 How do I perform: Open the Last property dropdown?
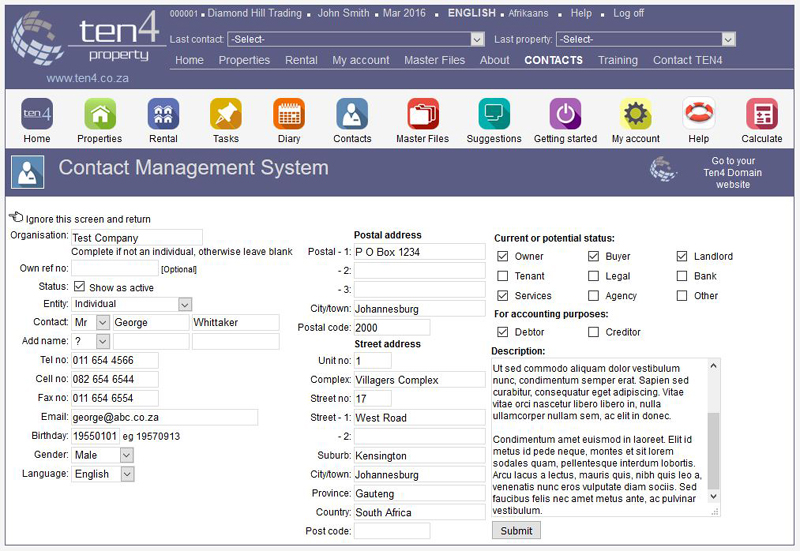click(x=646, y=39)
